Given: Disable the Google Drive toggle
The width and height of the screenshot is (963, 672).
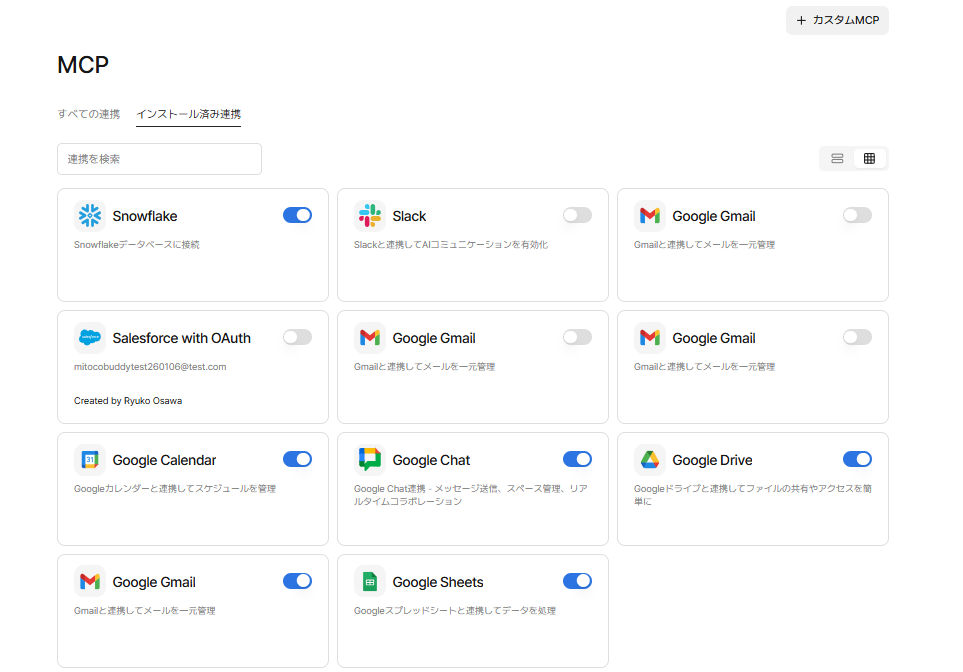Looking at the screenshot, I should click(857, 459).
